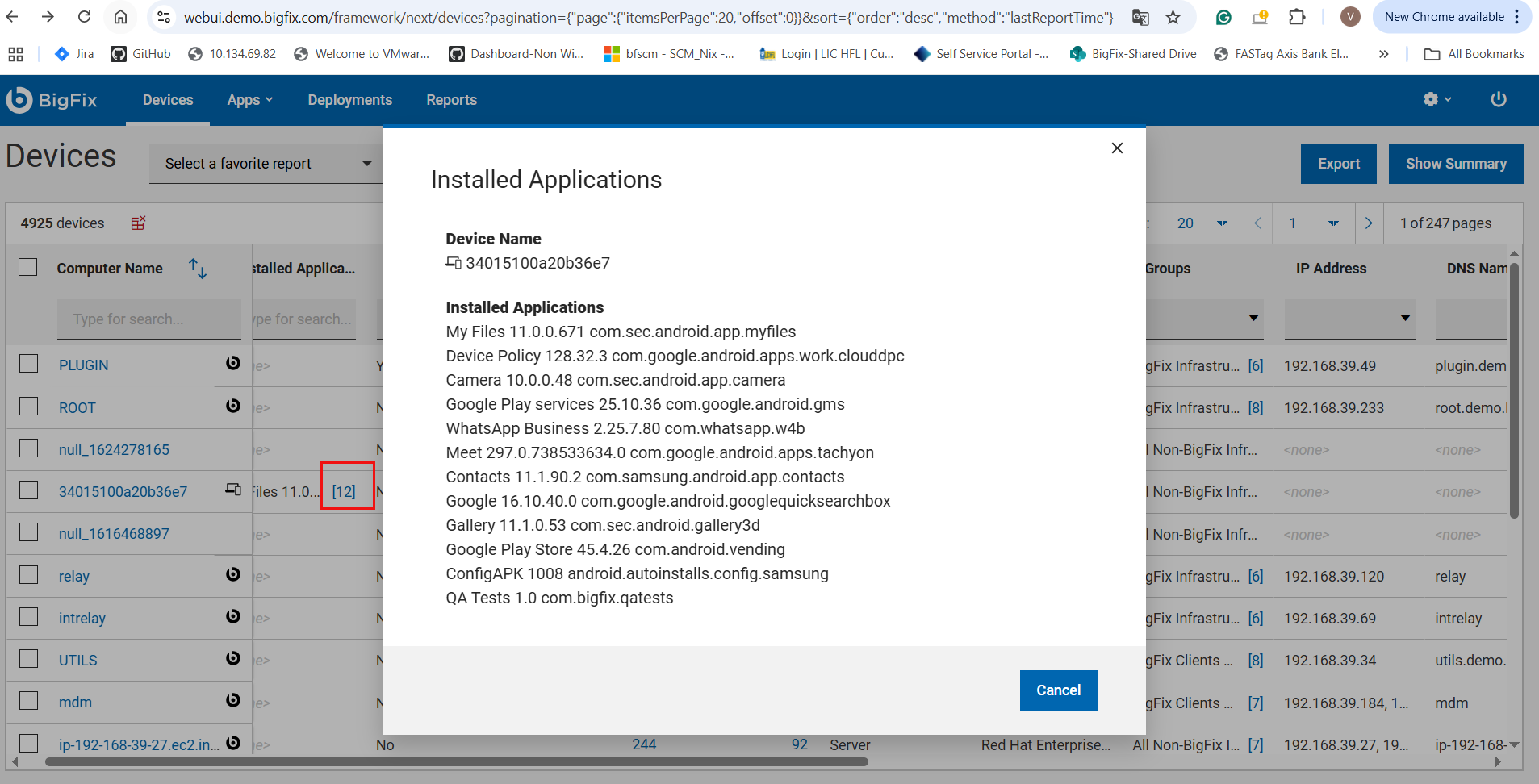Bookmark this page with star icon
This screenshot has height=784, width=1539.
click(x=1173, y=17)
